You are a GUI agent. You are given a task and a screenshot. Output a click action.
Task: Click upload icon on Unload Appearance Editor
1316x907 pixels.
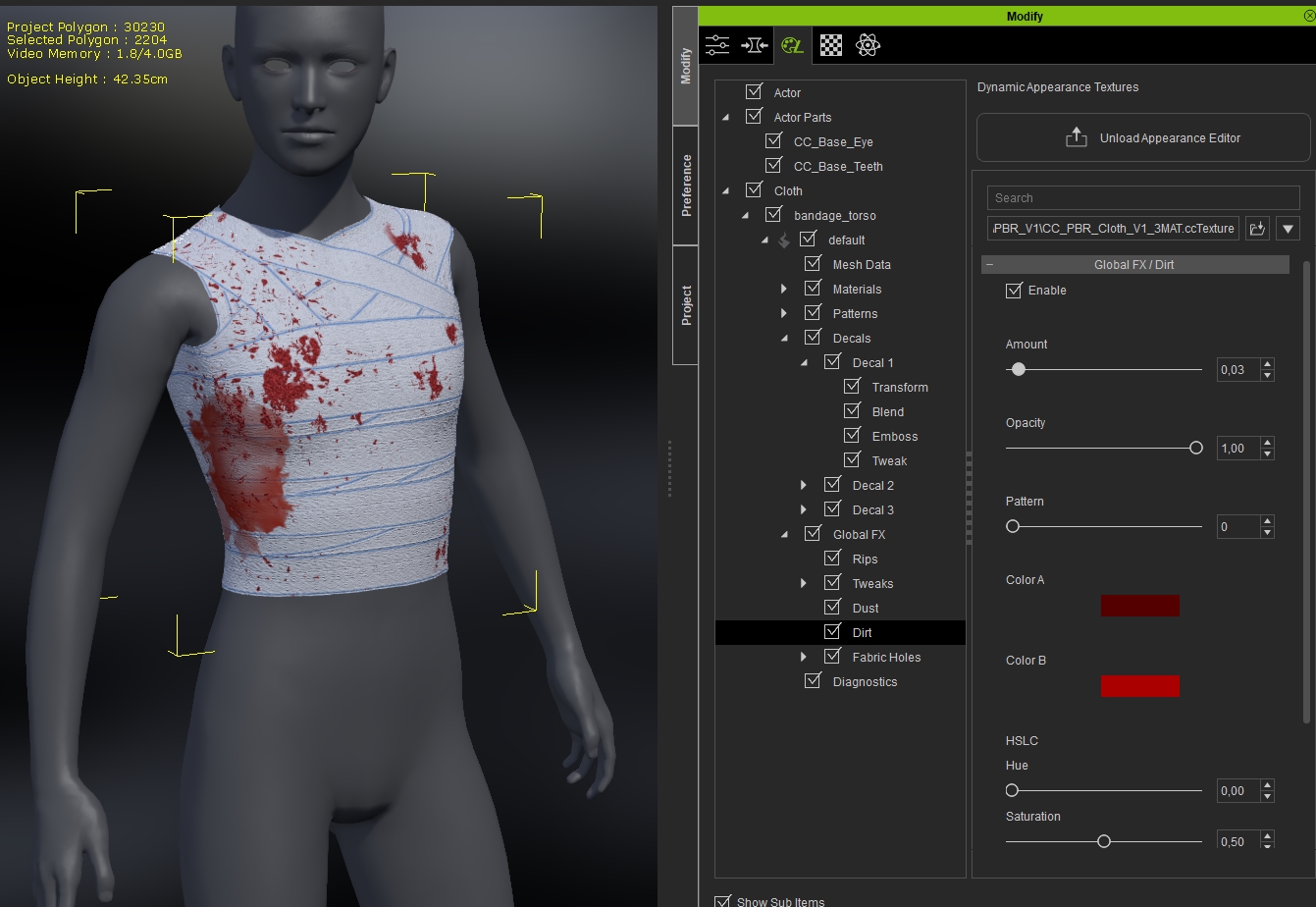[x=1077, y=137]
